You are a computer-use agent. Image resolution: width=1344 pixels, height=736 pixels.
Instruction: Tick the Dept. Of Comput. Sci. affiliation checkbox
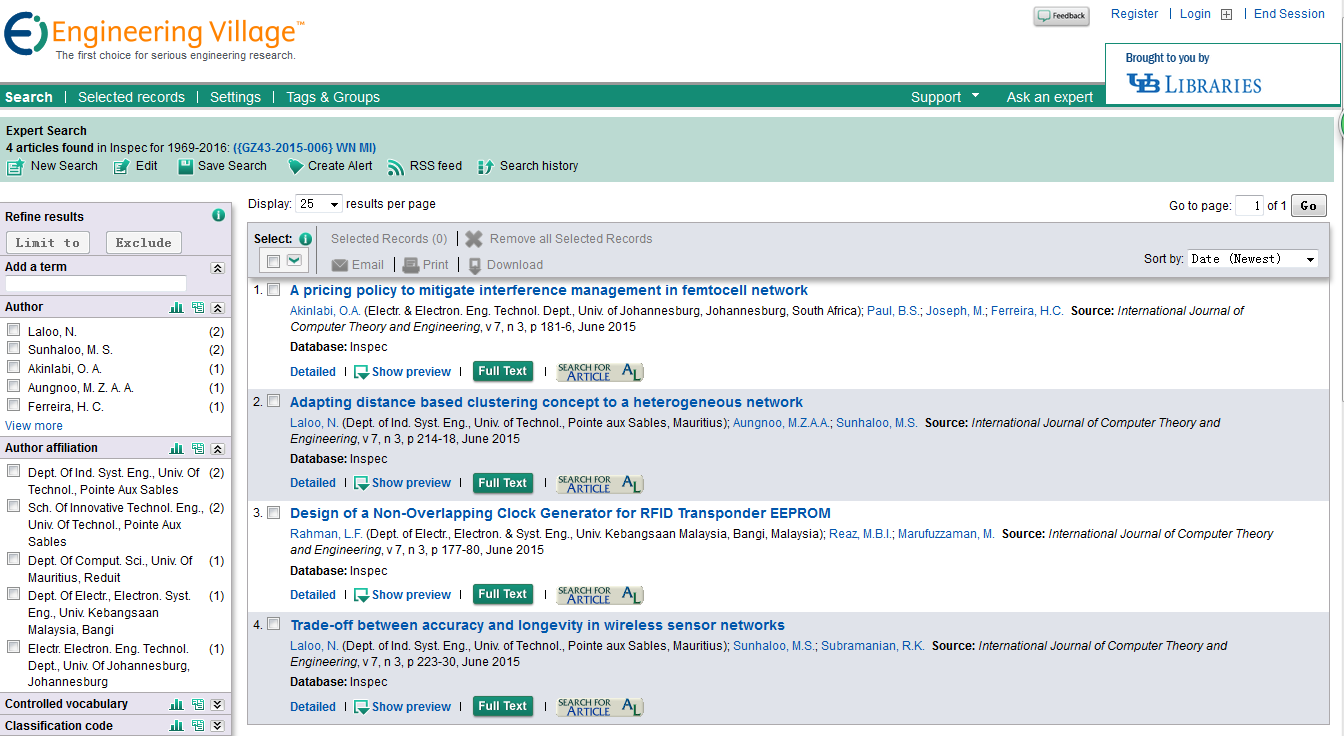14,559
